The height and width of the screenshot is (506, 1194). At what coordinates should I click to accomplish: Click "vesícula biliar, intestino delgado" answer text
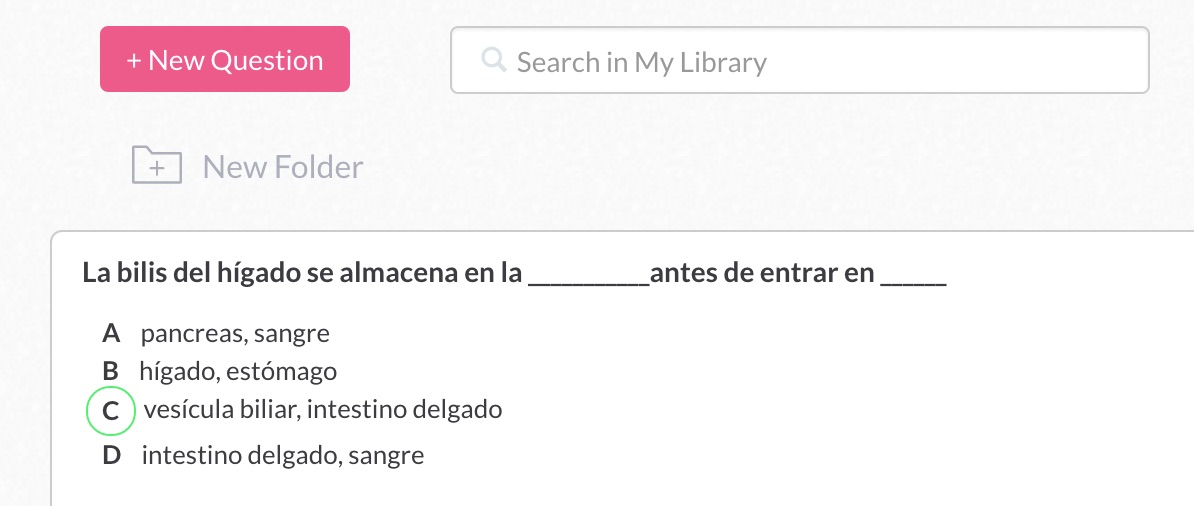pos(323,410)
